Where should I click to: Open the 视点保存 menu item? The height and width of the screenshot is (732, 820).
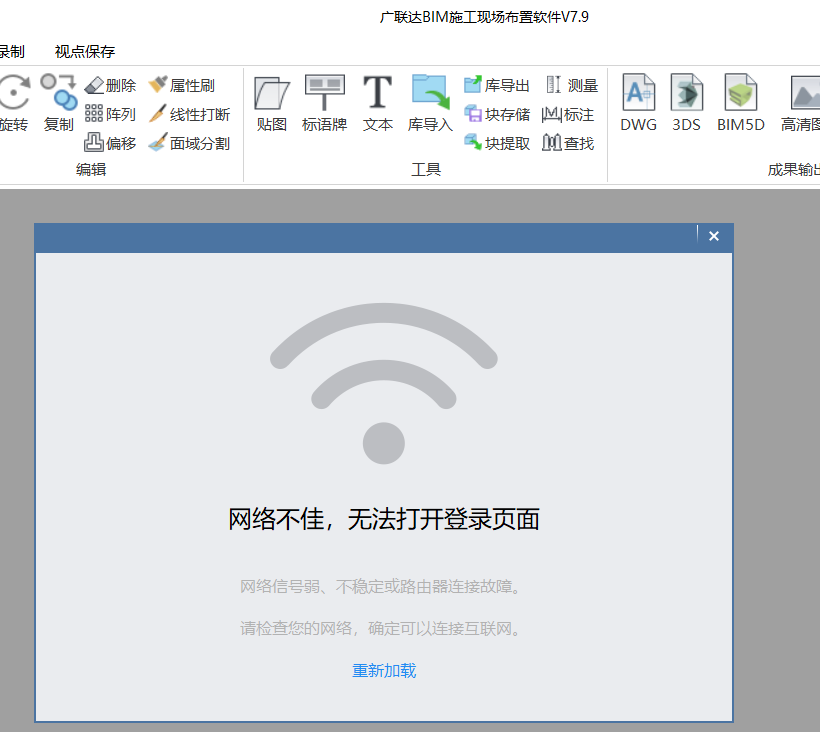coord(85,51)
